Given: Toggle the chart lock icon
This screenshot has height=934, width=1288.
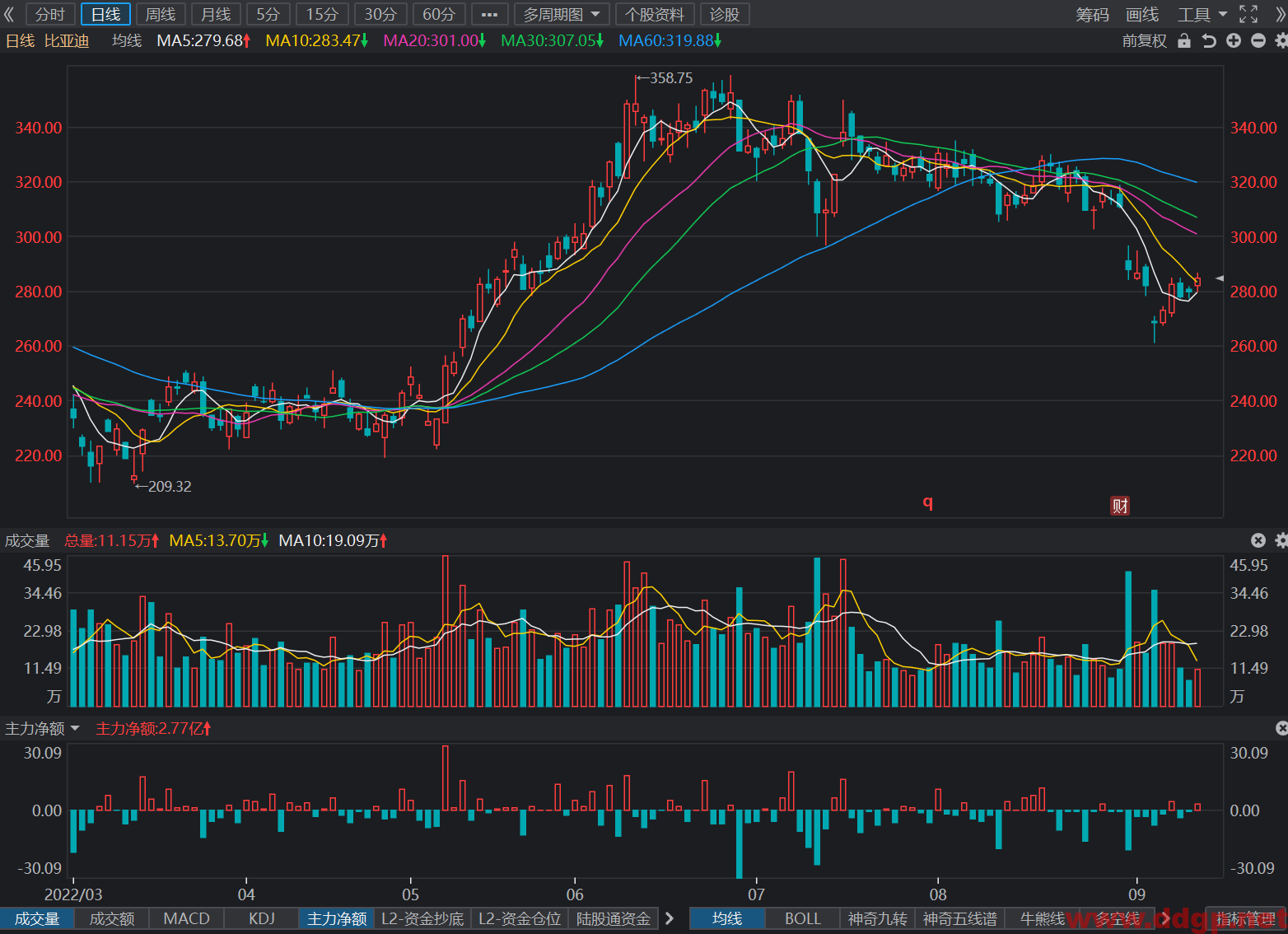Looking at the screenshot, I should point(1184,40).
